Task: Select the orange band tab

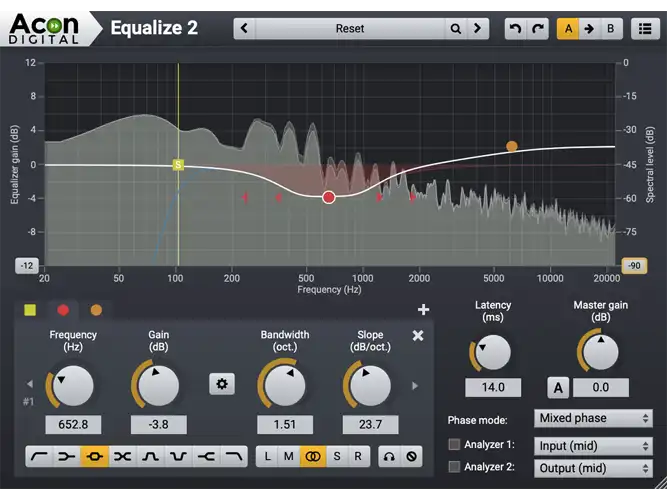Action: 97,310
